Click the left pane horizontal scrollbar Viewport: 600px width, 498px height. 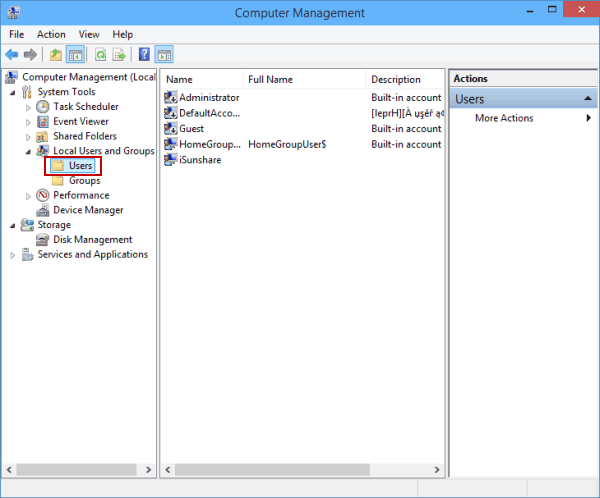pyautogui.click(x=78, y=469)
